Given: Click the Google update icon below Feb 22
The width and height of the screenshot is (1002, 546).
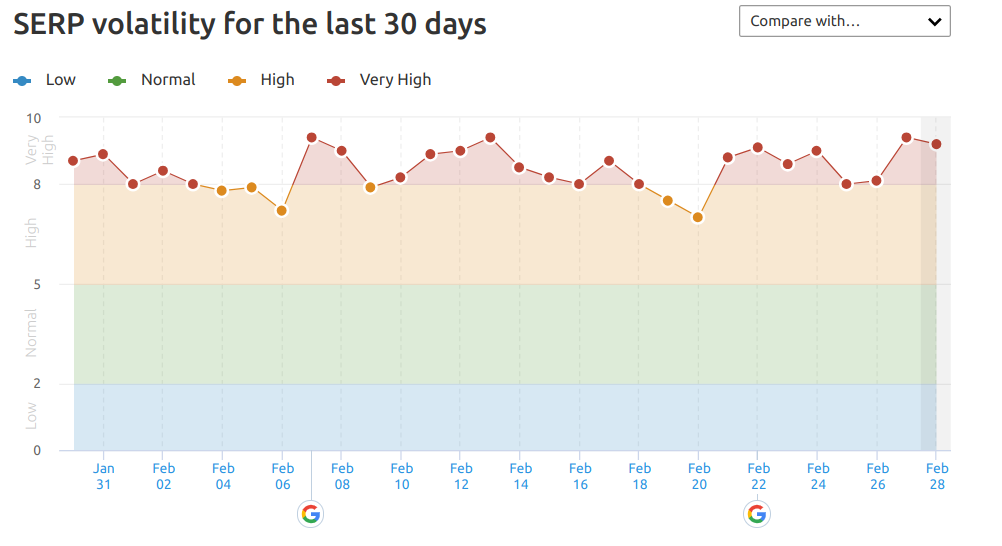Looking at the screenshot, I should coord(757,514).
